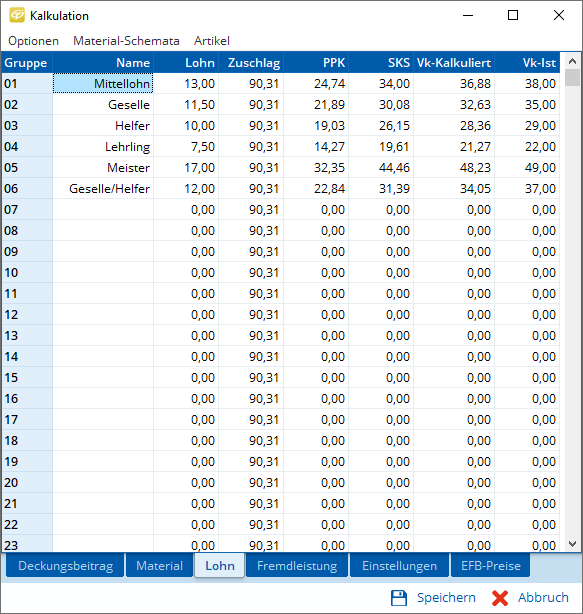Switch to the Fremdleistung tab
583x614 pixels.
click(297, 565)
